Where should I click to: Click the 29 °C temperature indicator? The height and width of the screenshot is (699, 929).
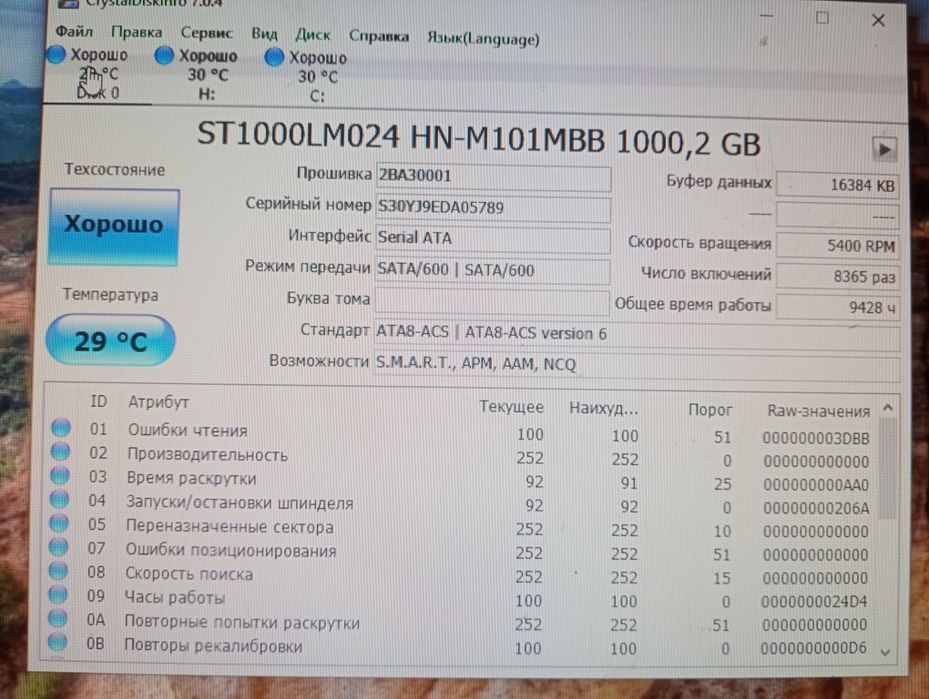110,340
